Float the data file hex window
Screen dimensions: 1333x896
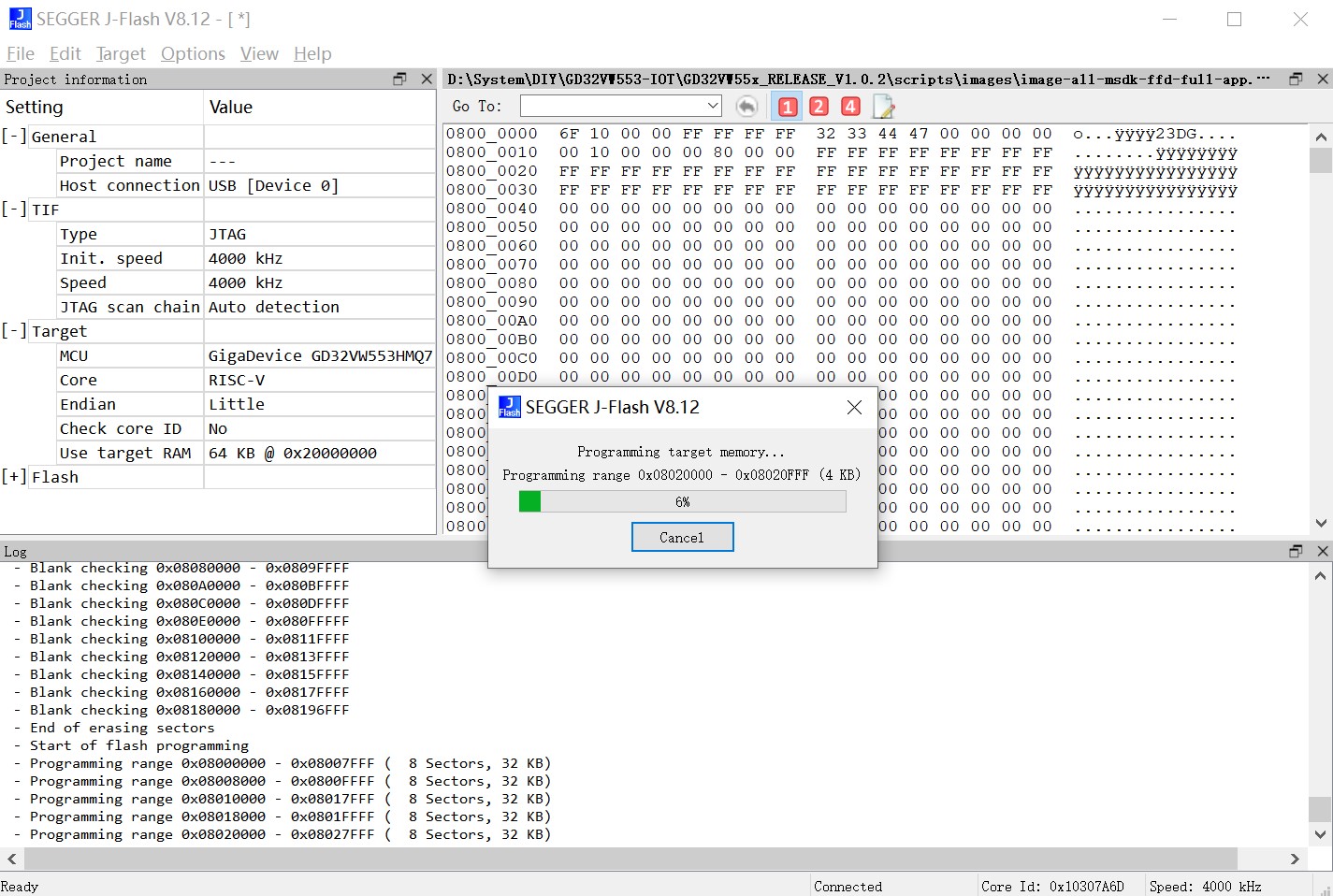click(1296, 79)
